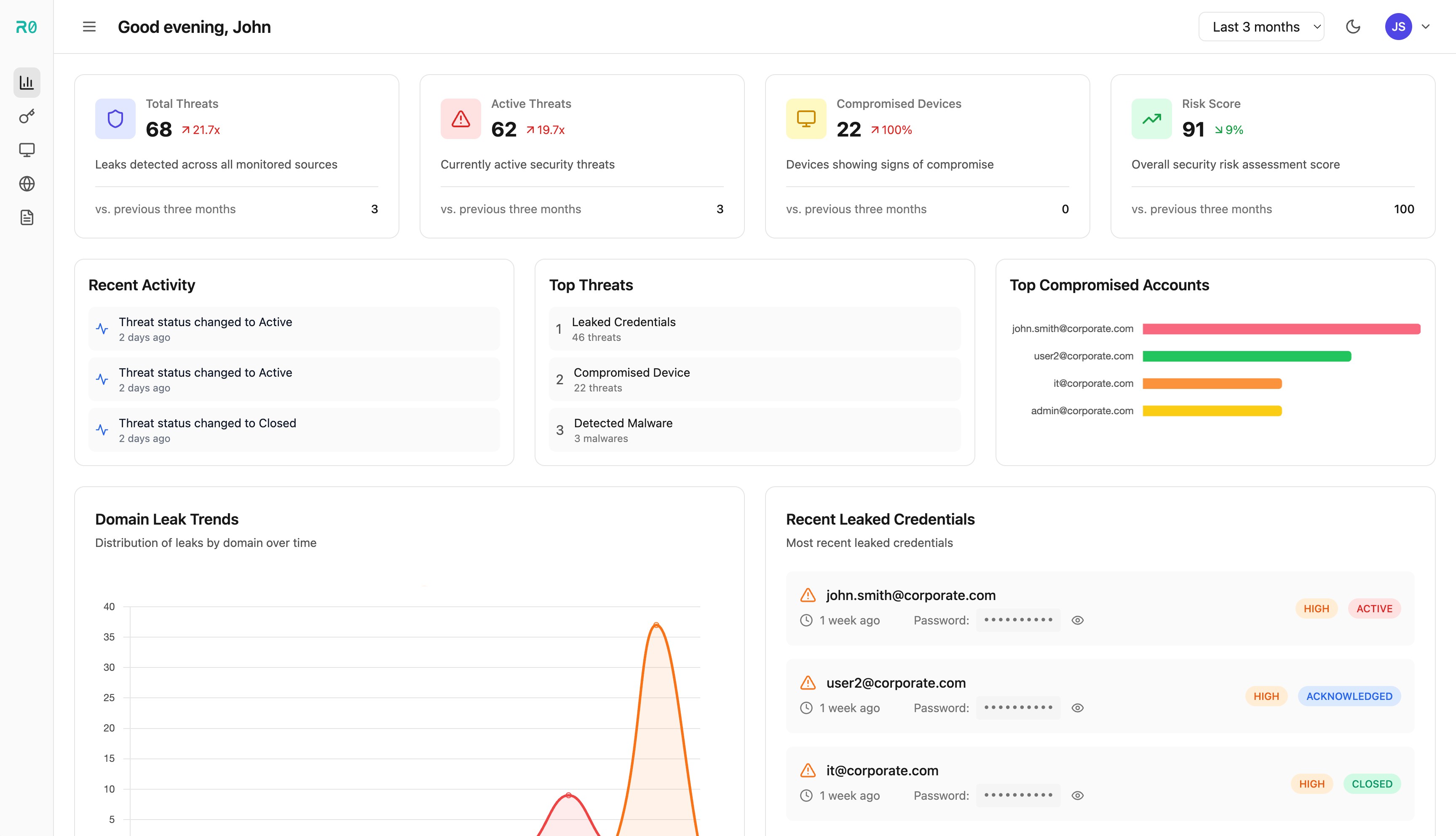Image resolution: width=1456 pixels, height=836 pixels.
Task: Click the admin@corporate.com chart label
Action: (x=1082, y=411)
